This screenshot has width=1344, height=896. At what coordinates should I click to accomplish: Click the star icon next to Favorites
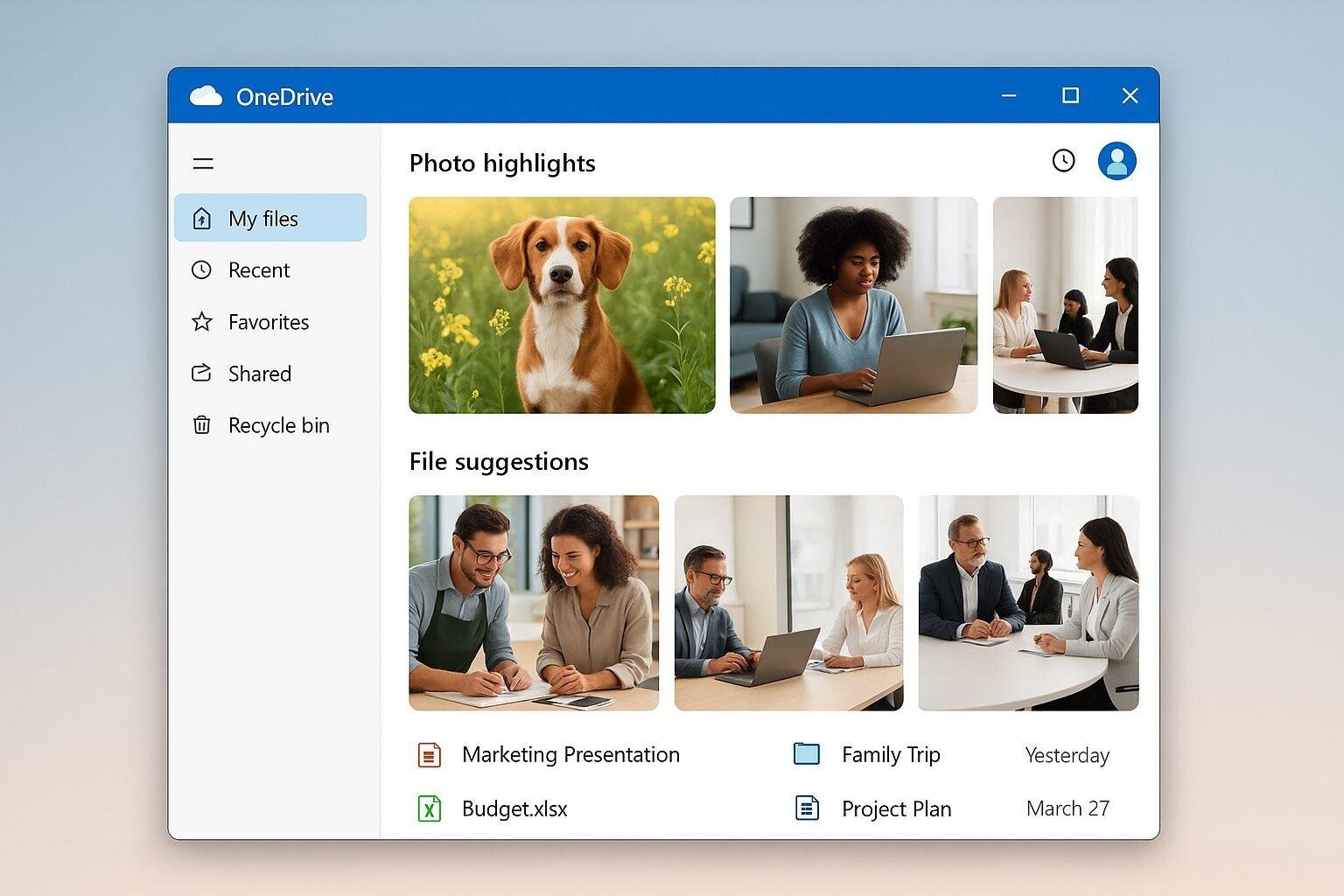(202, 322)
